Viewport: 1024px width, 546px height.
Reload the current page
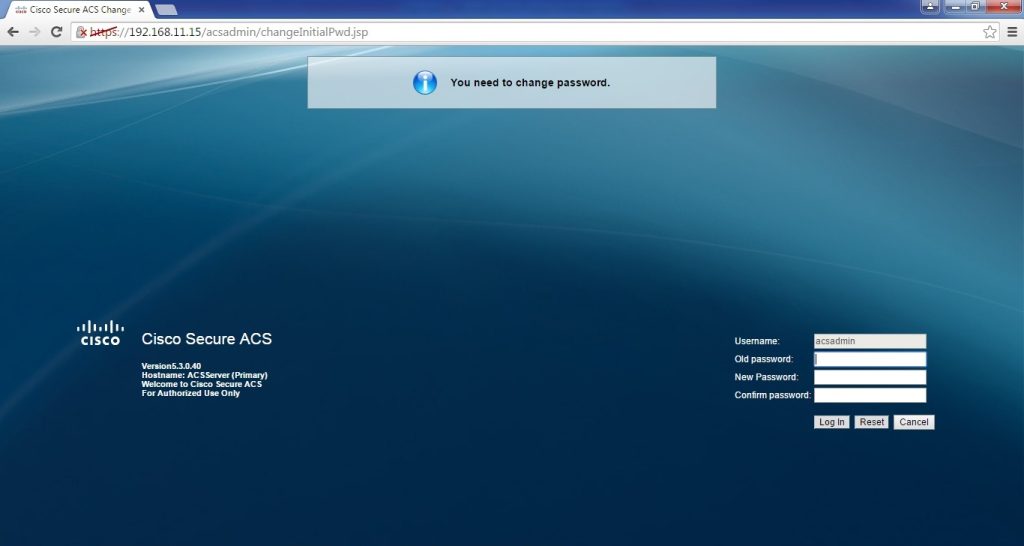[57, 32]
